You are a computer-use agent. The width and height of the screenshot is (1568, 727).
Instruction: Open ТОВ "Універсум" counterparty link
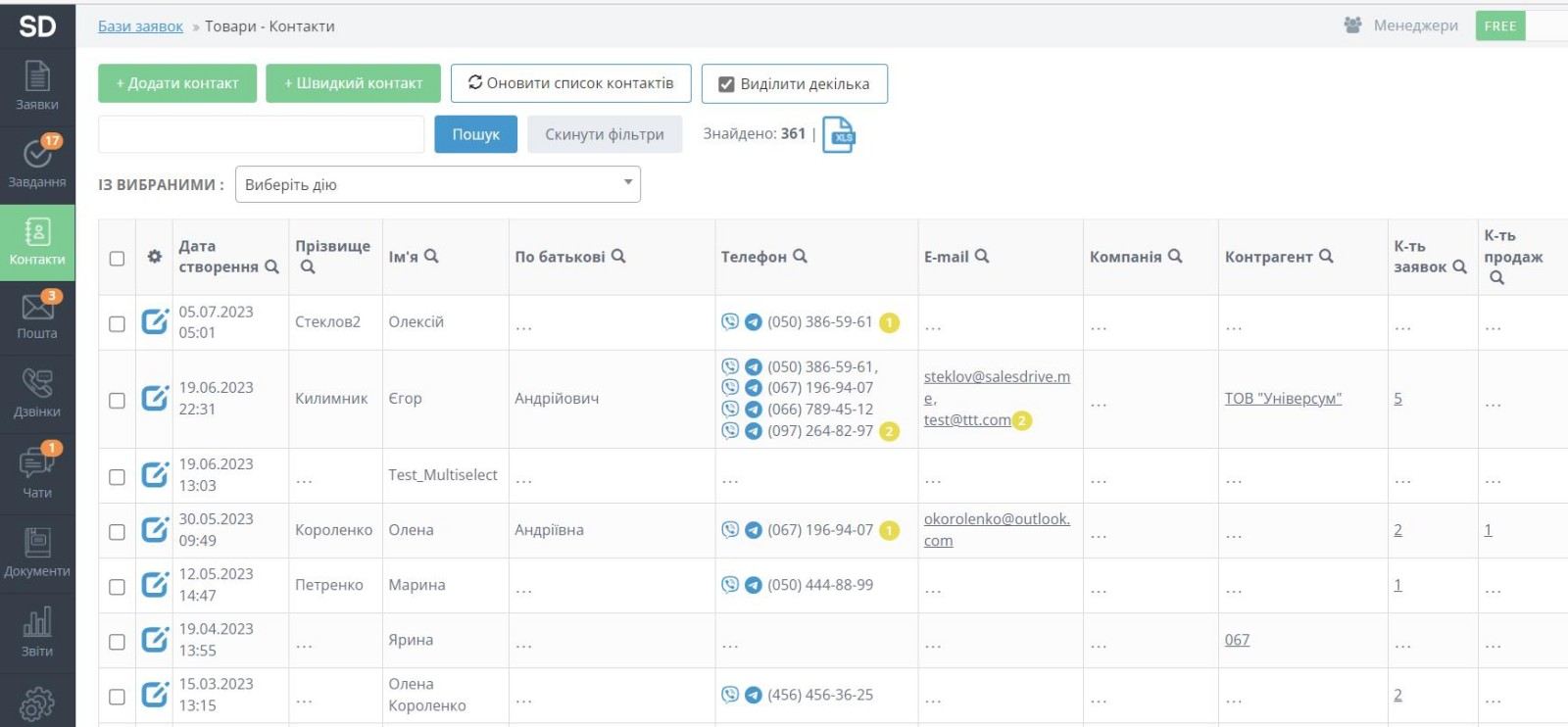pyautogui.click(x=1283, y=399)
